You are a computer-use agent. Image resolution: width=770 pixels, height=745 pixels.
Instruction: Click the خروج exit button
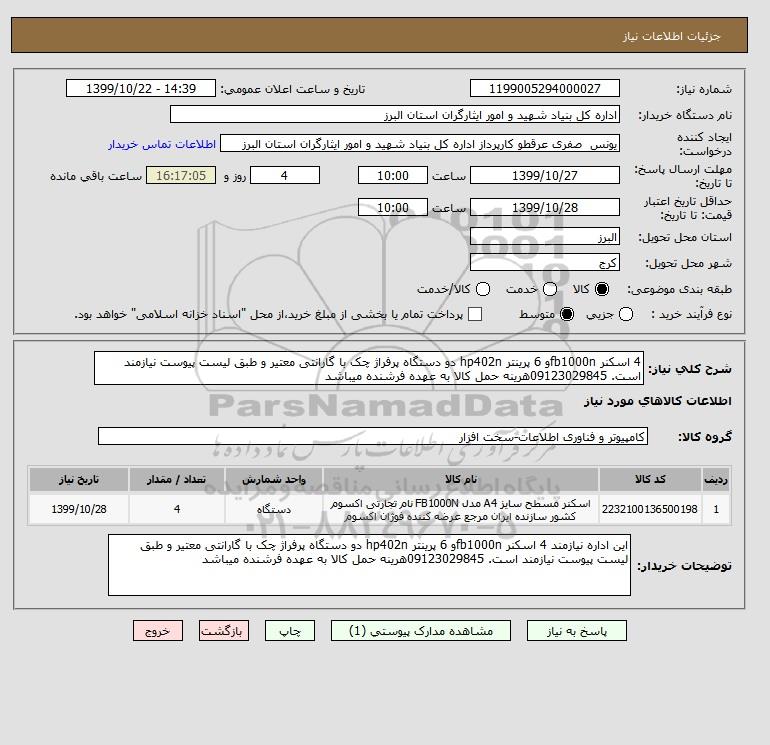pos(158,631)
